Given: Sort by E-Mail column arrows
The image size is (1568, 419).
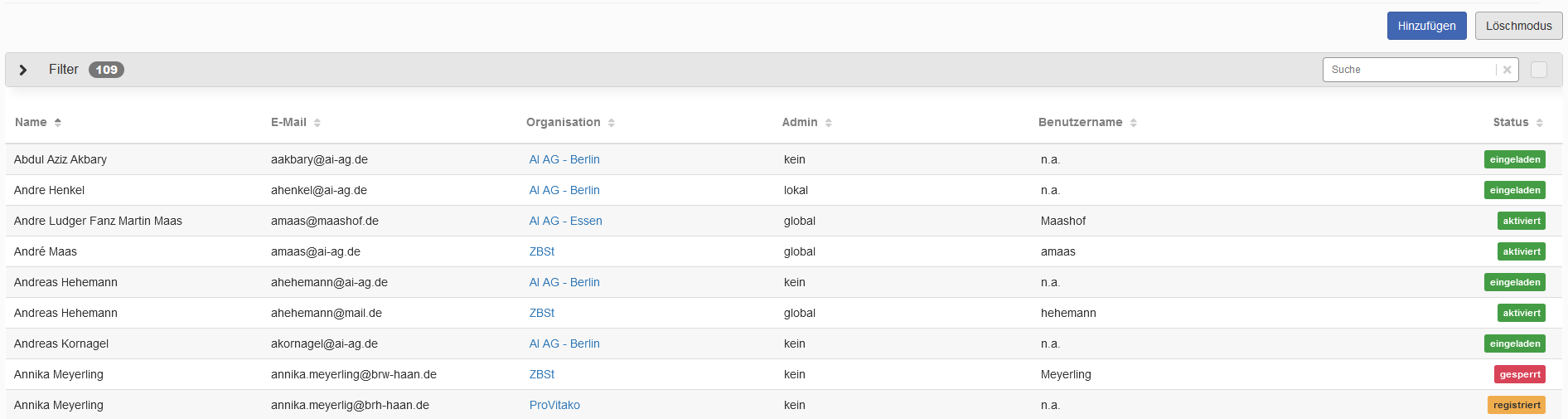Looking at the screenshot, I should point(317,123).
